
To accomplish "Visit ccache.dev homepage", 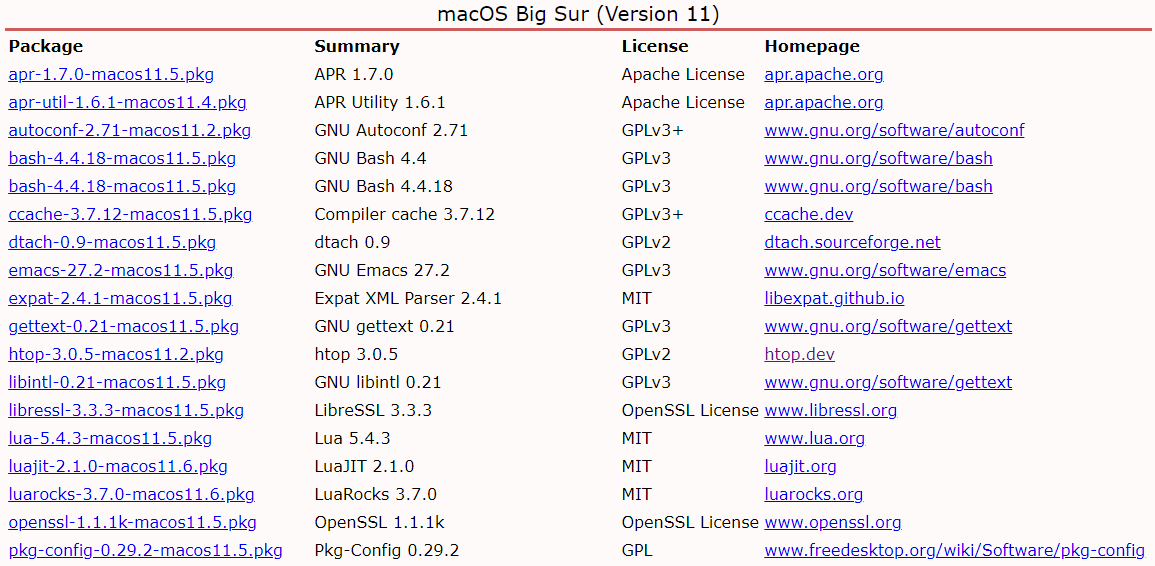I will point(808,215).
